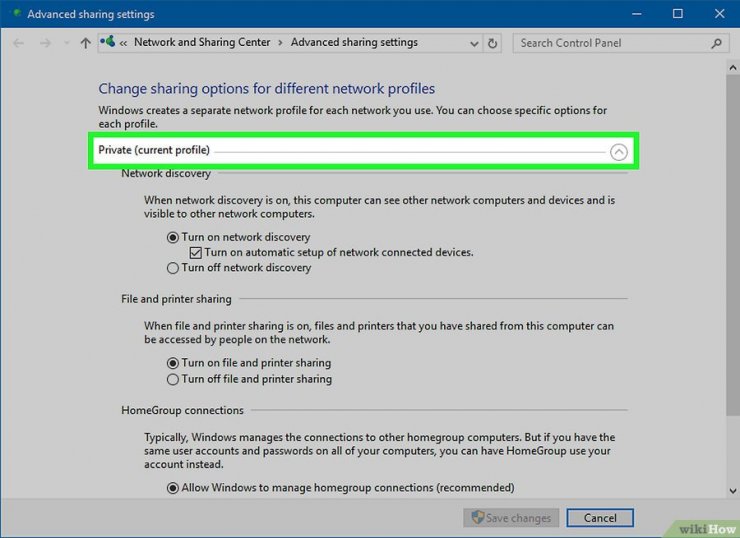
Task: Select Turn on network discovery
Action: 173,237
